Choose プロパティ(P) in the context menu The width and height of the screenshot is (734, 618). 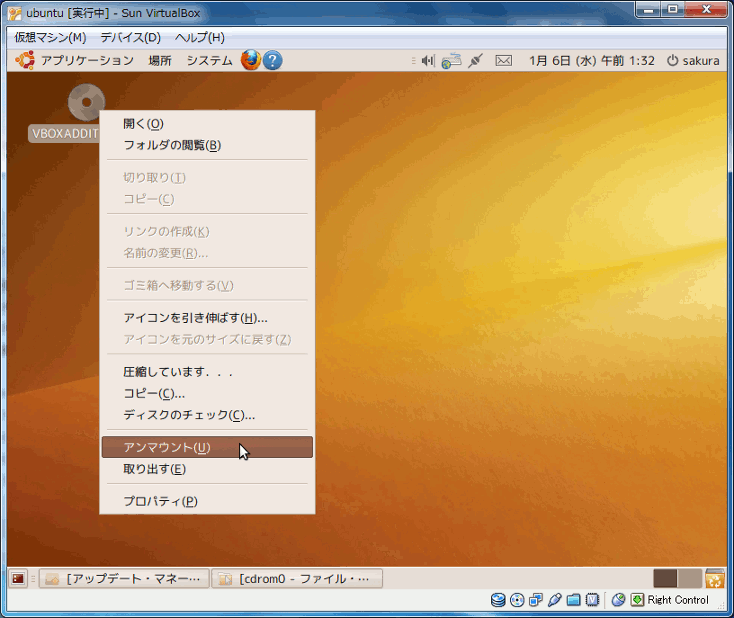160,501
